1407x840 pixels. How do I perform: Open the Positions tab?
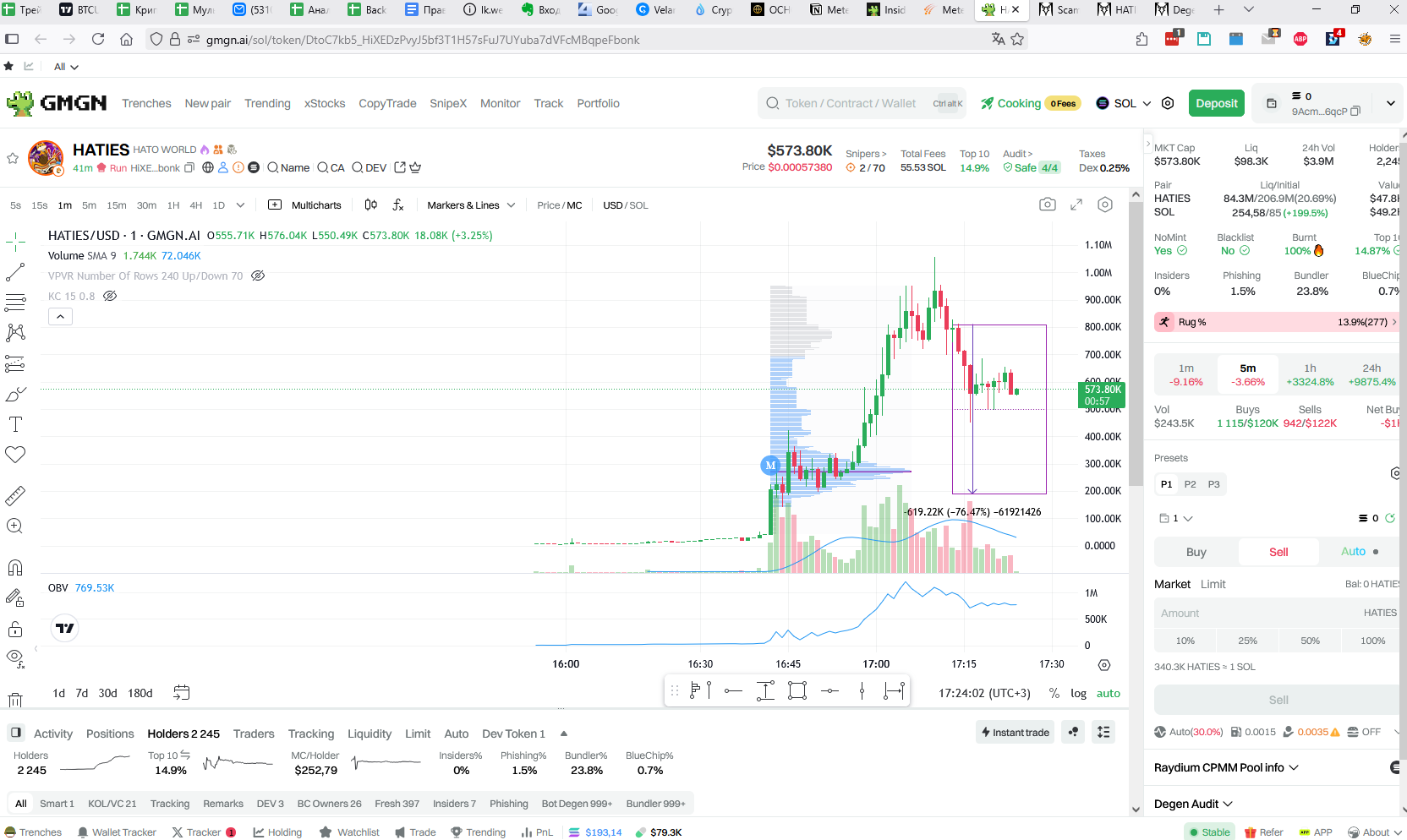click(110, 734)
